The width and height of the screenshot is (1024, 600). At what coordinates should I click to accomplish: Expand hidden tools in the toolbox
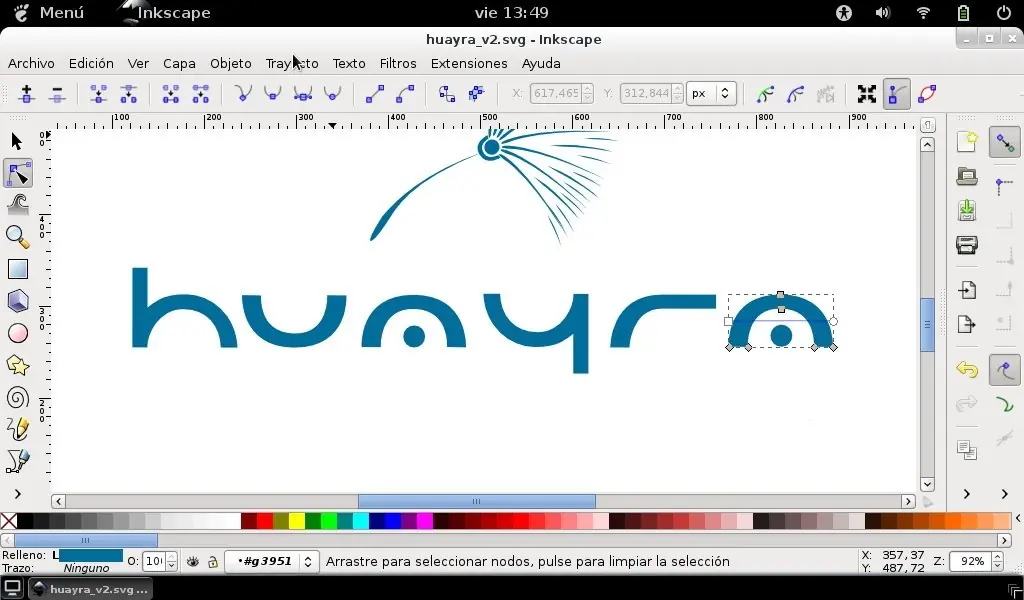click(x=18, y=494)
